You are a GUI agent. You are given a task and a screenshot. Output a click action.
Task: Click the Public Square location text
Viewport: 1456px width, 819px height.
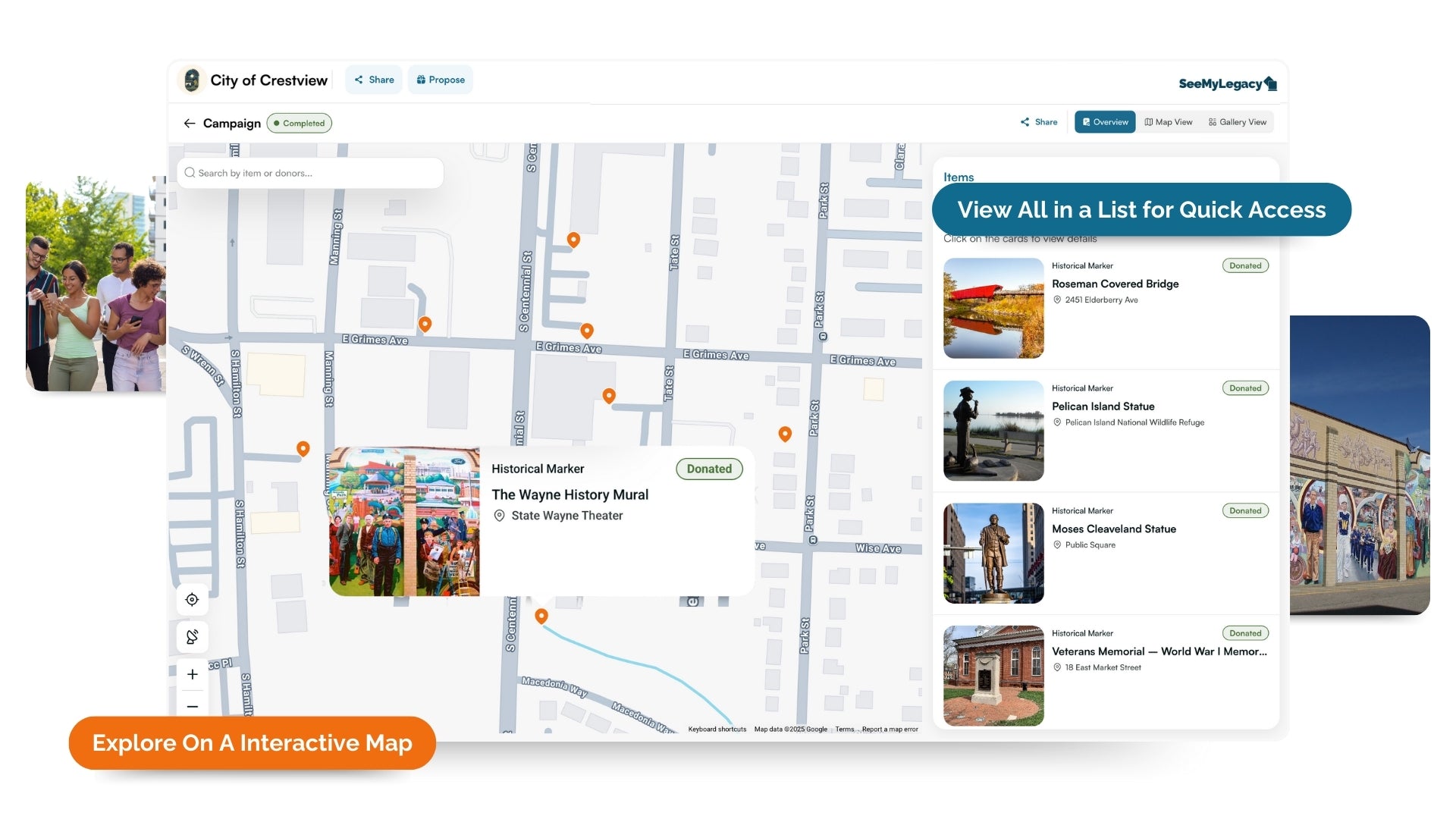click(1090, 545)
